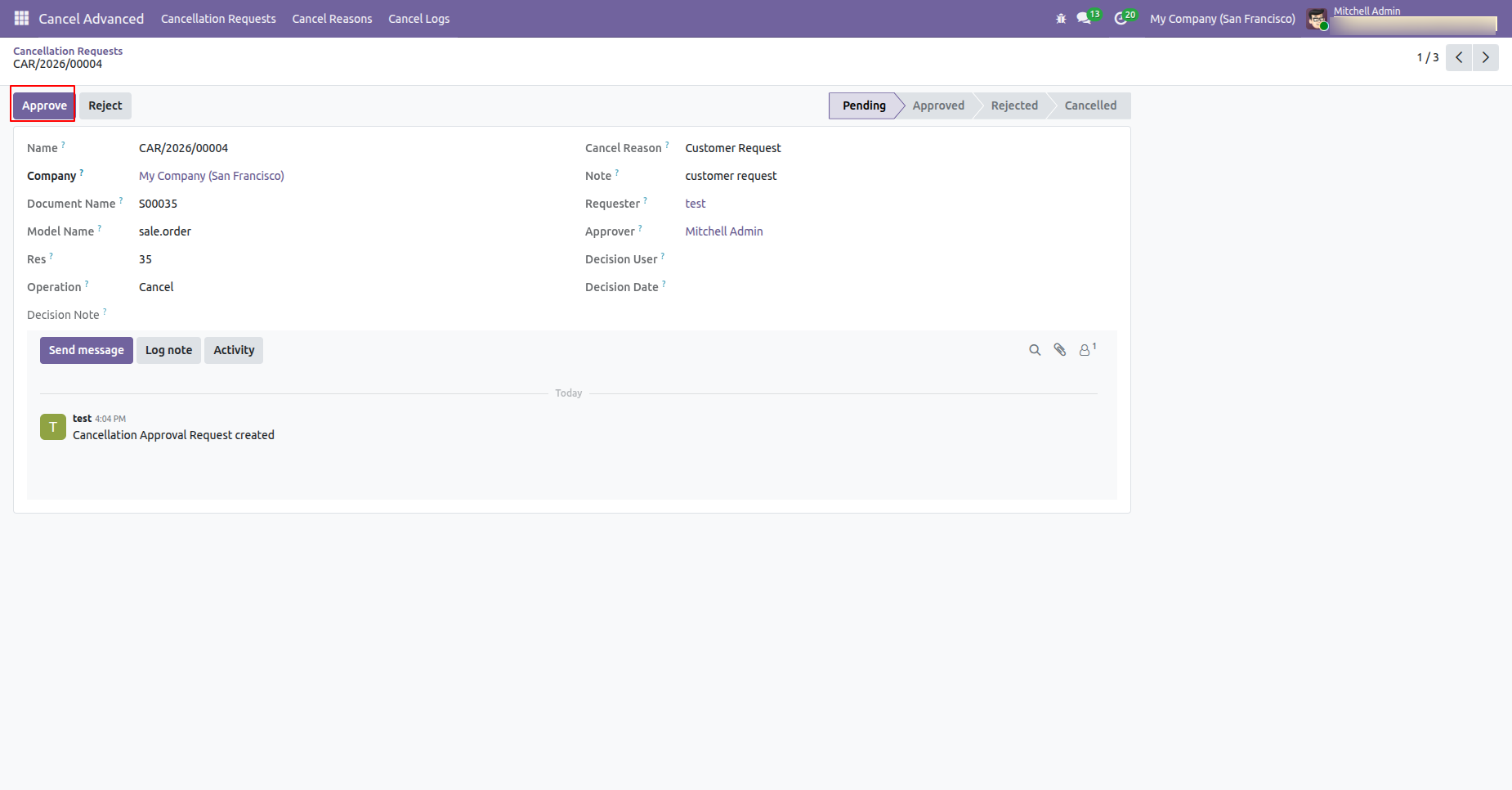Viewport: 1512px width, 790px height.
Task: Reject the cancellation request
Action: pos(105,105)
